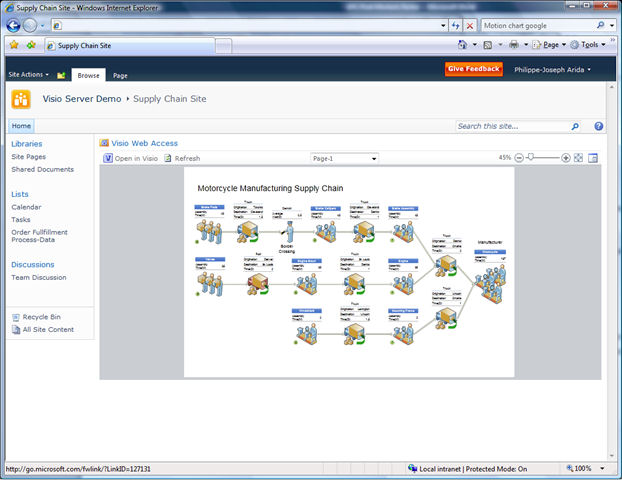
Task: Click the Navigate Up folder icon
Action: [61, 75]
